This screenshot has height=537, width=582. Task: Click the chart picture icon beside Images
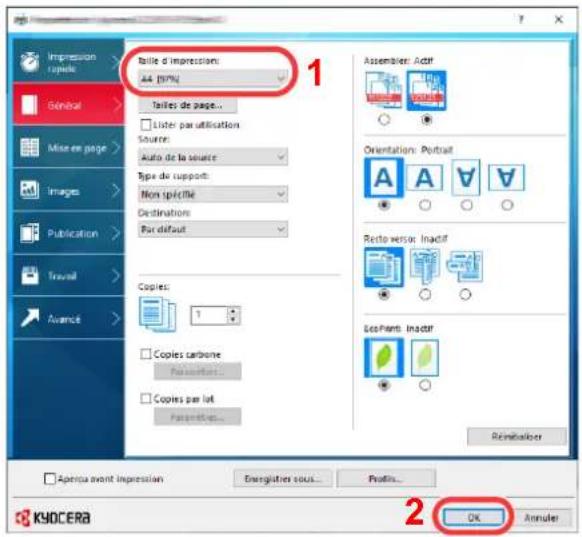[29, 190]
